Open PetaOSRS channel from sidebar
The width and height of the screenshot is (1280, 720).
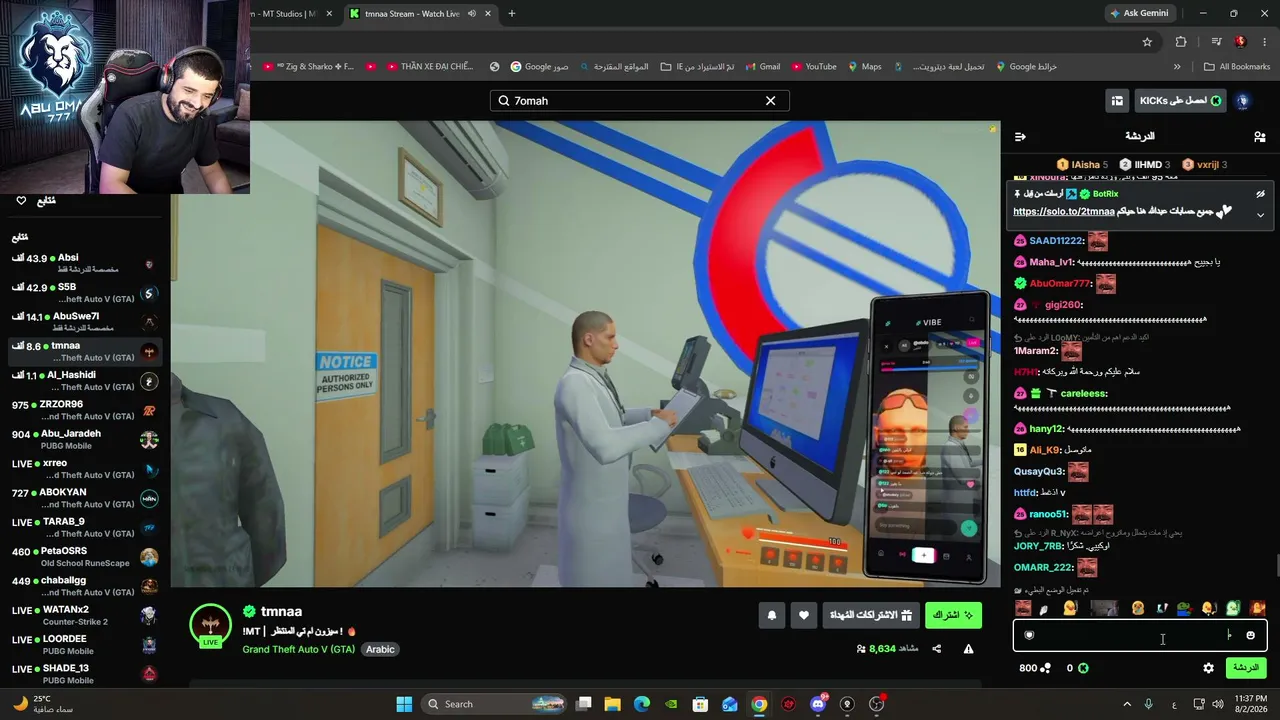click(x=85, y=557)
